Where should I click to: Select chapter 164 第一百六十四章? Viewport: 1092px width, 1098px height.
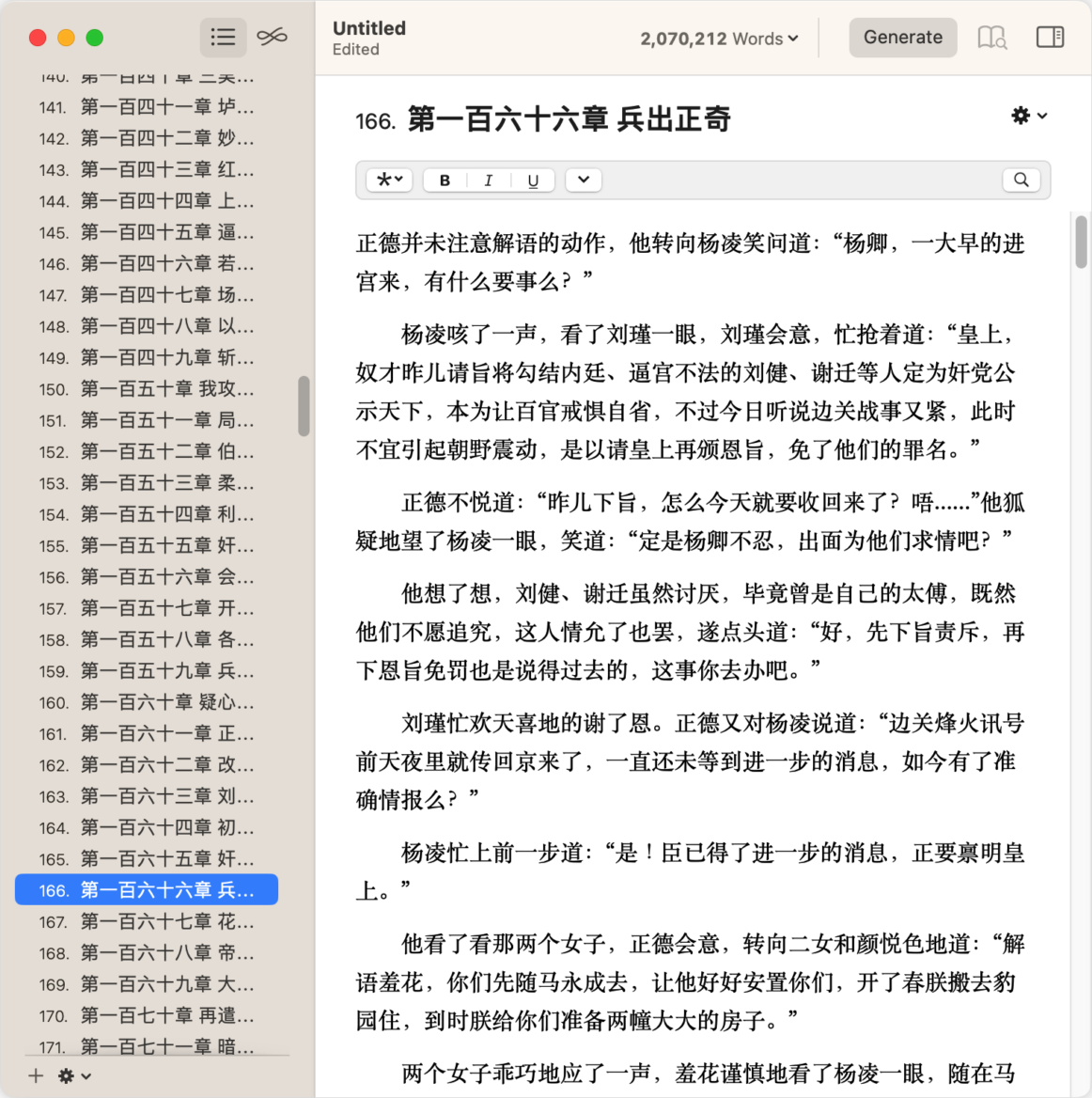[x=147, y=827]
